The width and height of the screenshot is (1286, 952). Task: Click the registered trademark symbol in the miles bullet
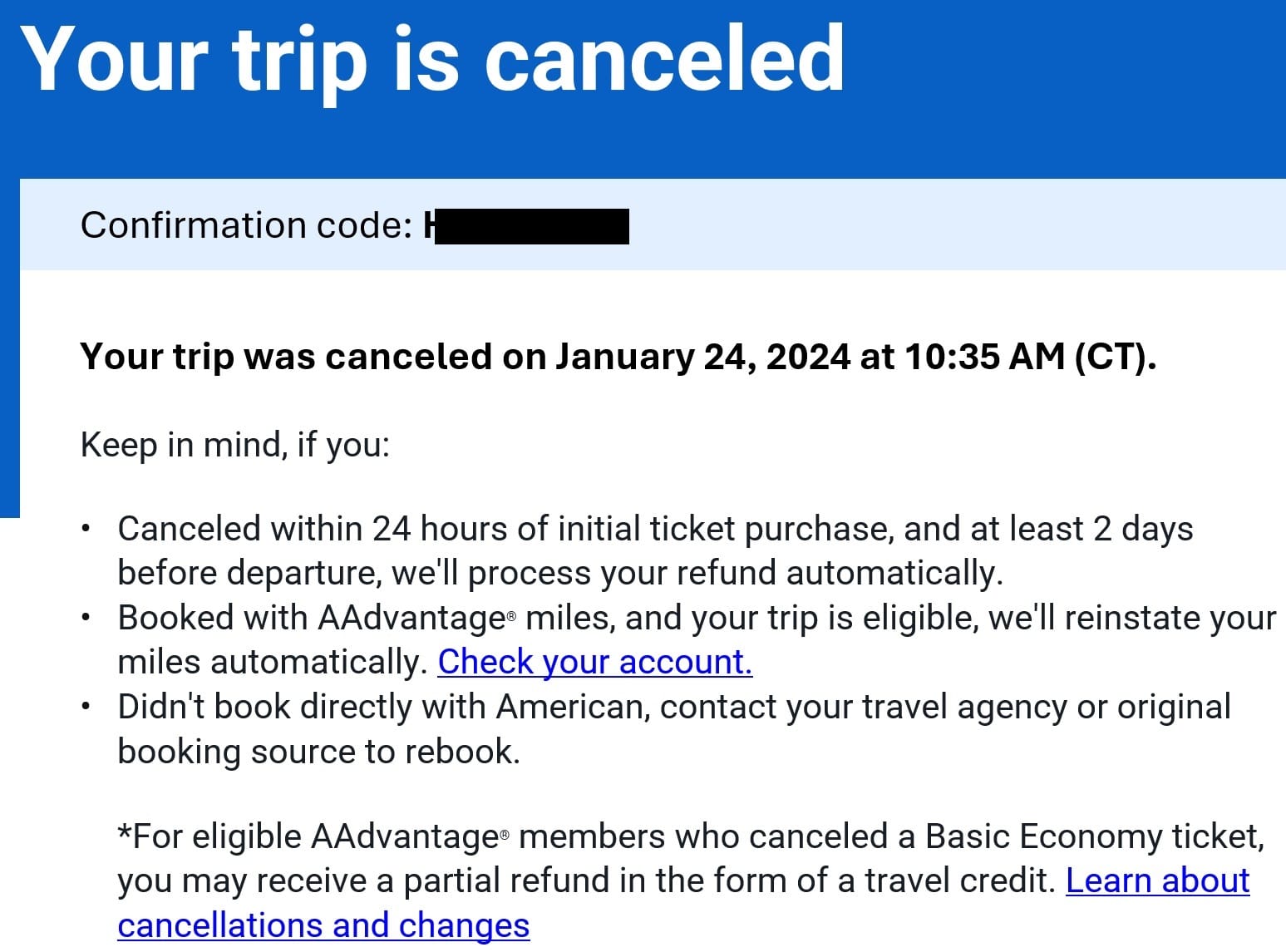click(x=511, y=616)
